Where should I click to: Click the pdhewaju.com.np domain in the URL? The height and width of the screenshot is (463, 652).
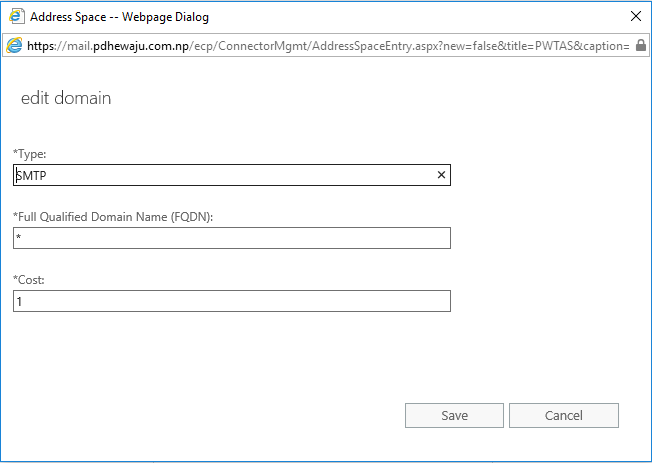point(141,46)
